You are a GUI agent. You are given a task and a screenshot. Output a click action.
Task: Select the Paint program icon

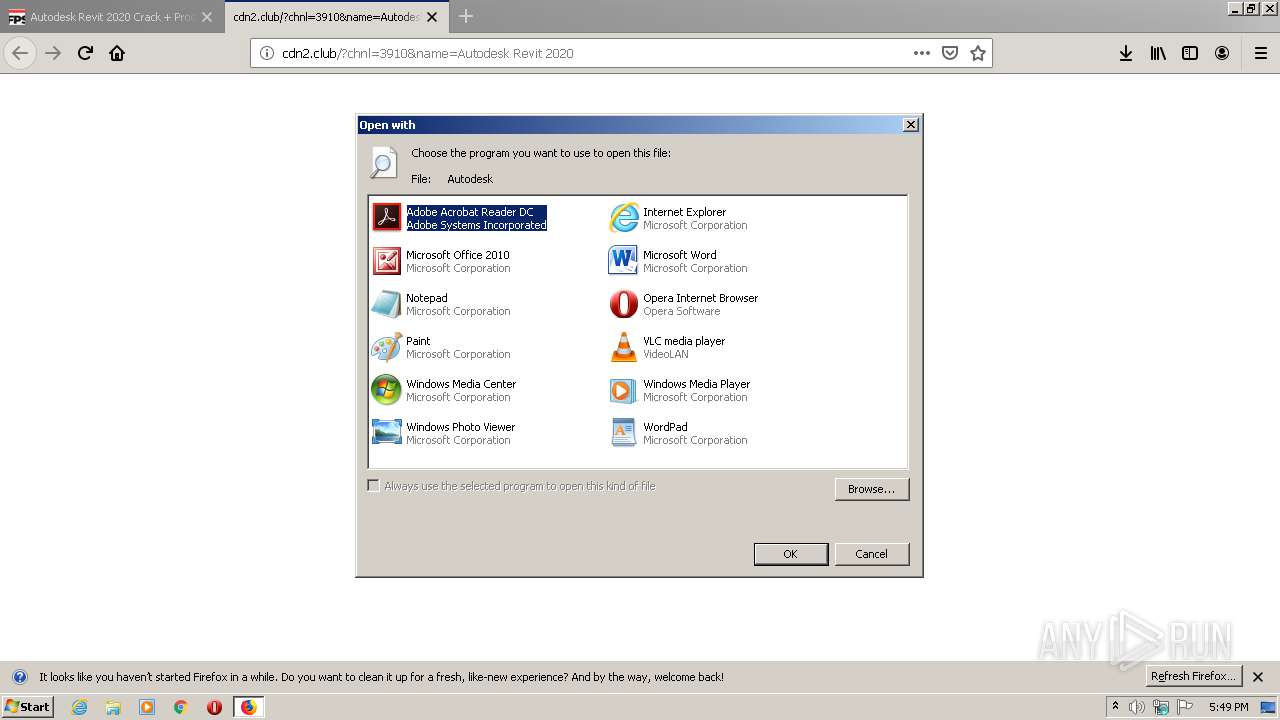pos(386,347)
